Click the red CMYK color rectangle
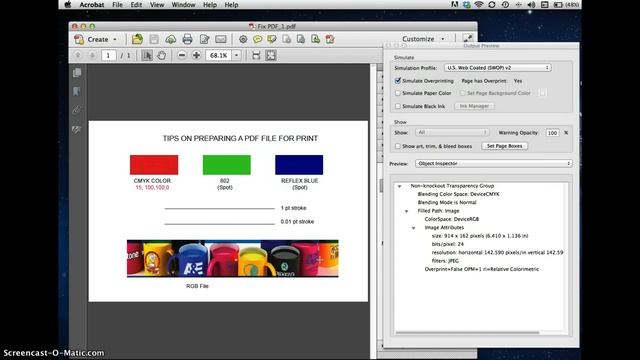 pyautogui.click(x=154, y=164)
